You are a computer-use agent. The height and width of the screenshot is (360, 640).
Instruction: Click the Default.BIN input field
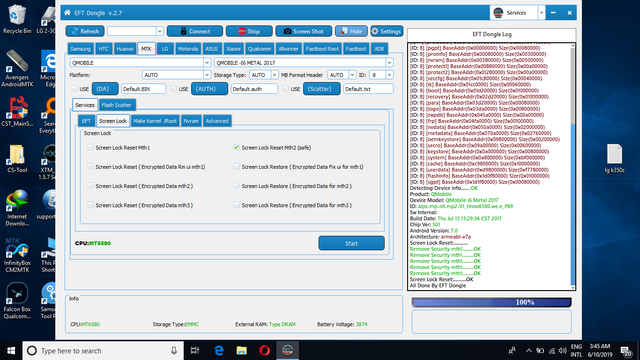point(144,89)
